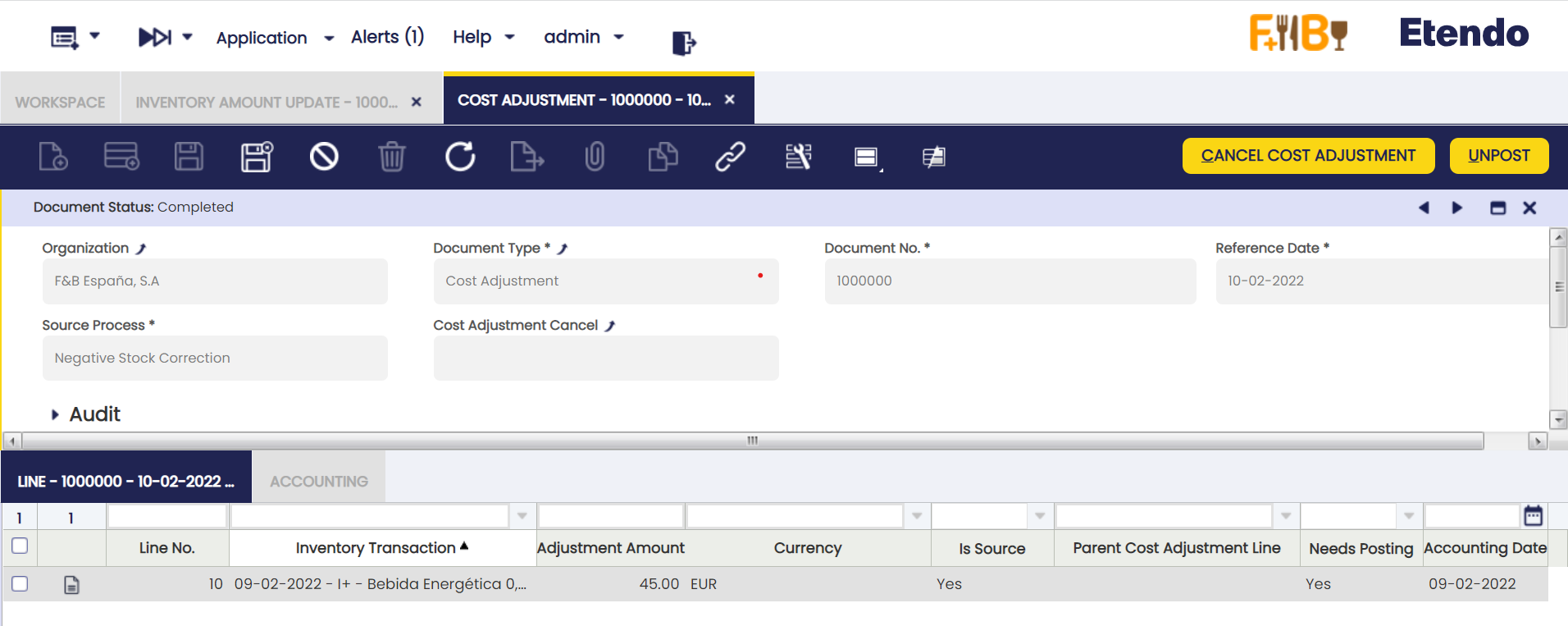Switch to Inventory Amount Update tab
Screen dimensions: 1568x626
pyautogui.click(x=267, y=103)
